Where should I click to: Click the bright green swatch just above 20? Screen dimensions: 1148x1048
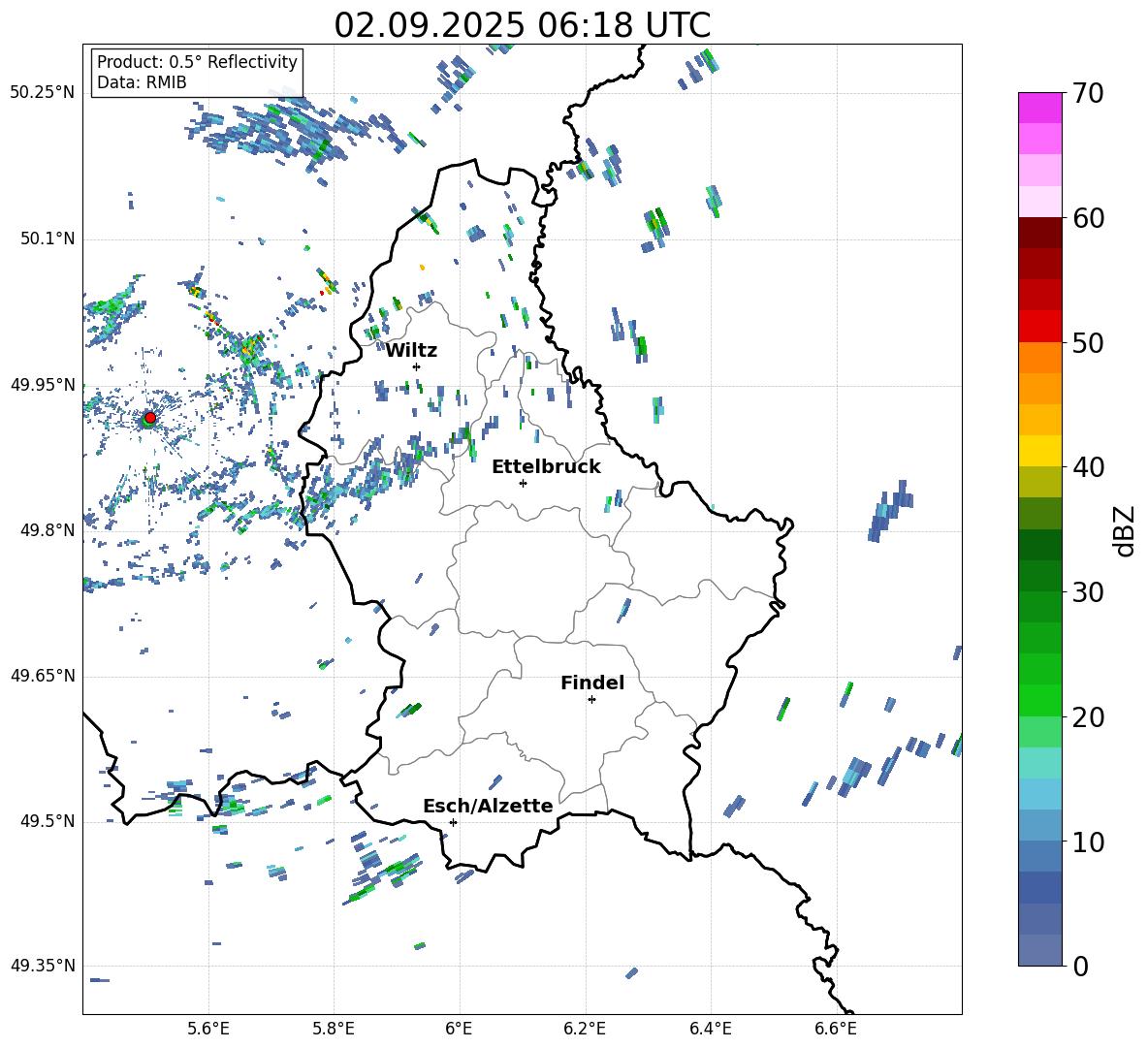click(1039, 700)
